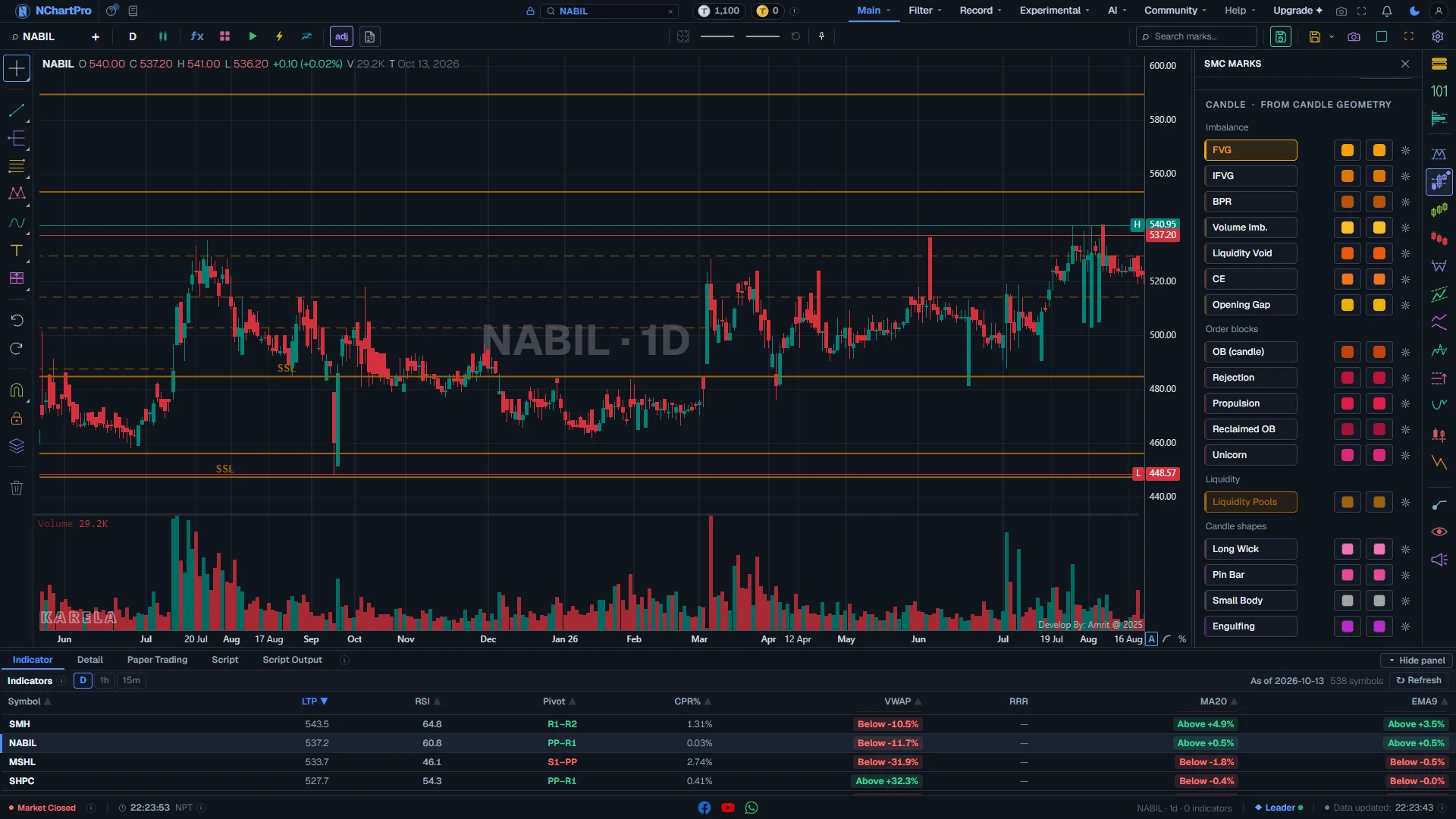Screen dimensions: 1456x819
Task: Expand the Filter menu
Action: click(x=925, y=11)
